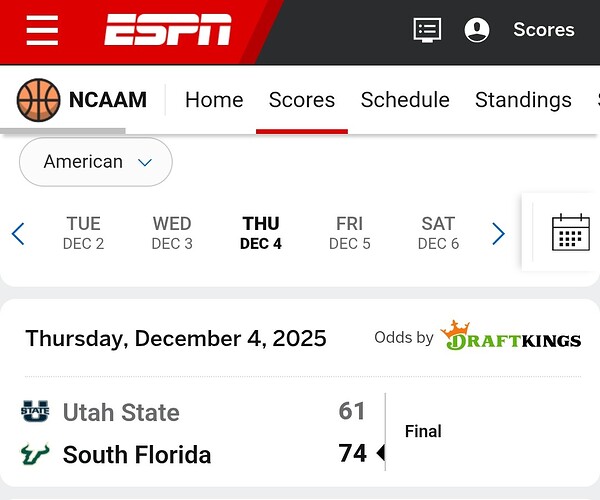Open the news feed icon

coord(427,30)
